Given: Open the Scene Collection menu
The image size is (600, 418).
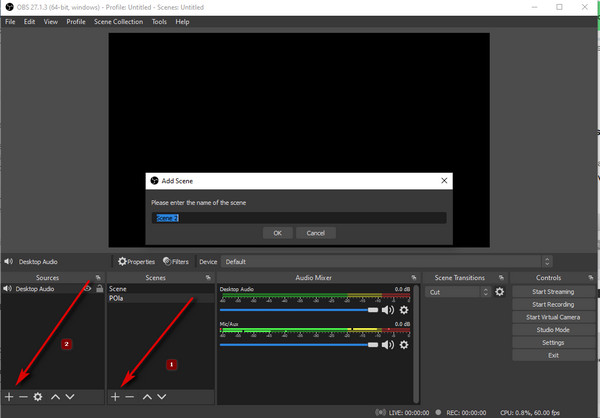Looking at the screenshot, I should click(119, 22).
